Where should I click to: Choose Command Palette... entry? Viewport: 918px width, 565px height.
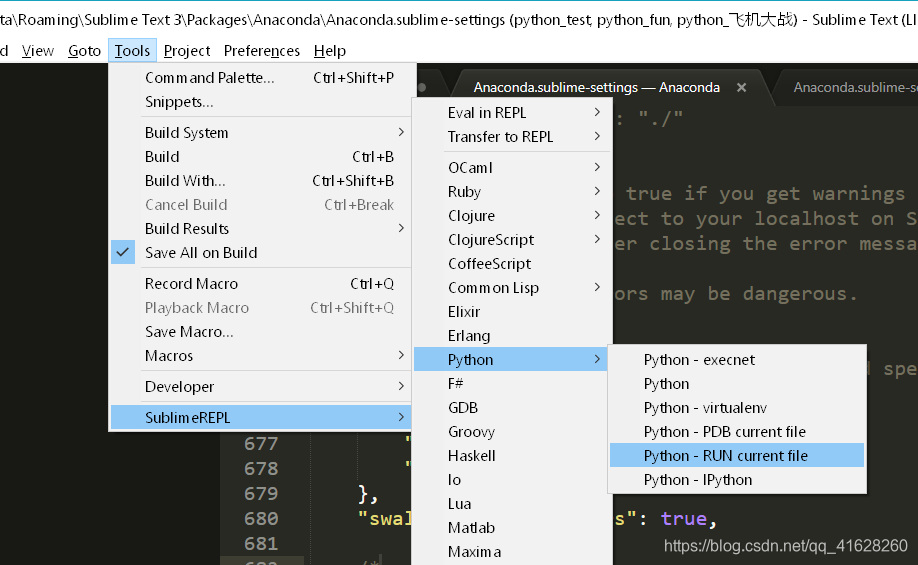pyautogui.click(x=261, y=78)
